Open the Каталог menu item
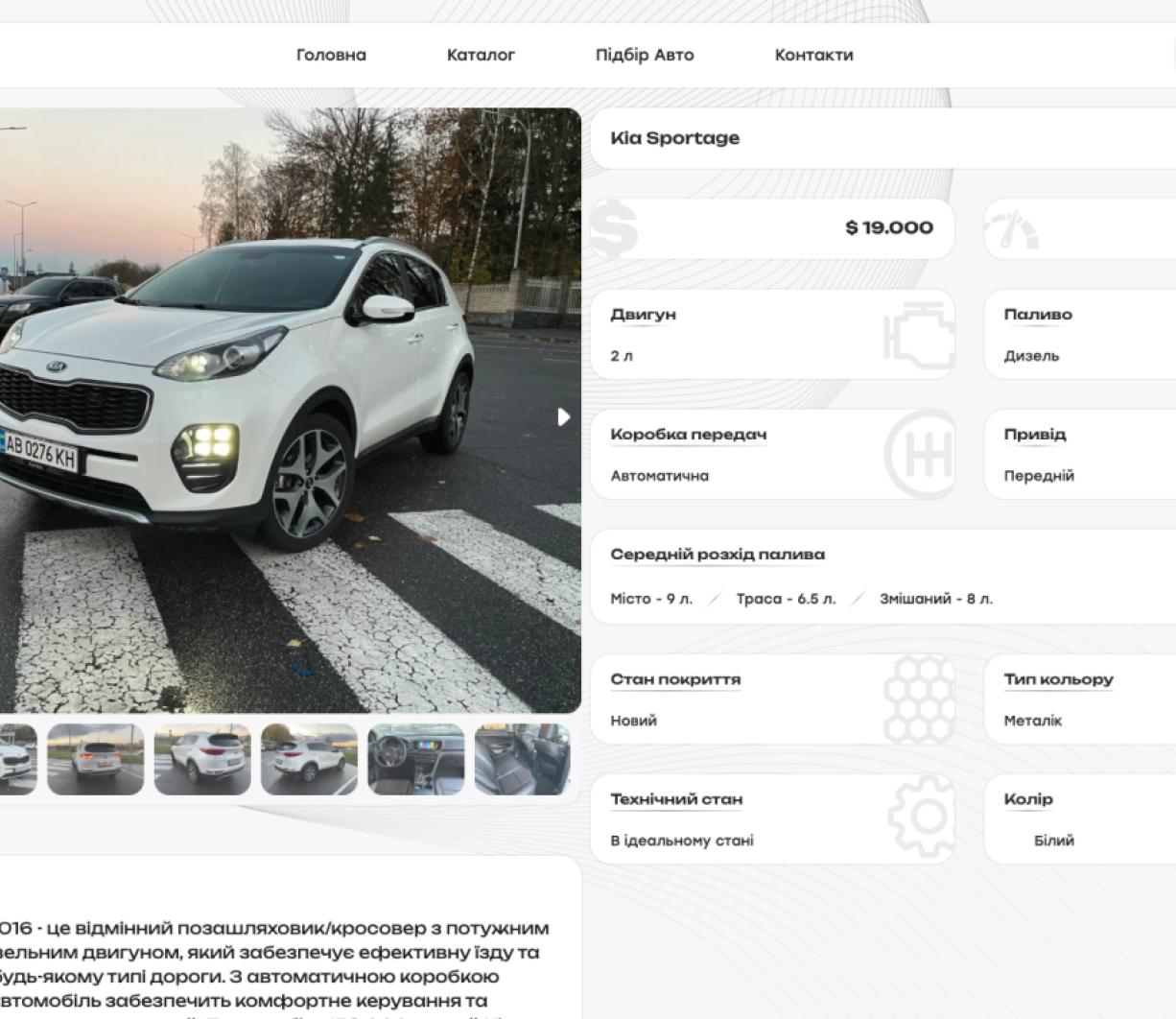This screenshot has height=1019, width=1176. (x=481, y=55)
